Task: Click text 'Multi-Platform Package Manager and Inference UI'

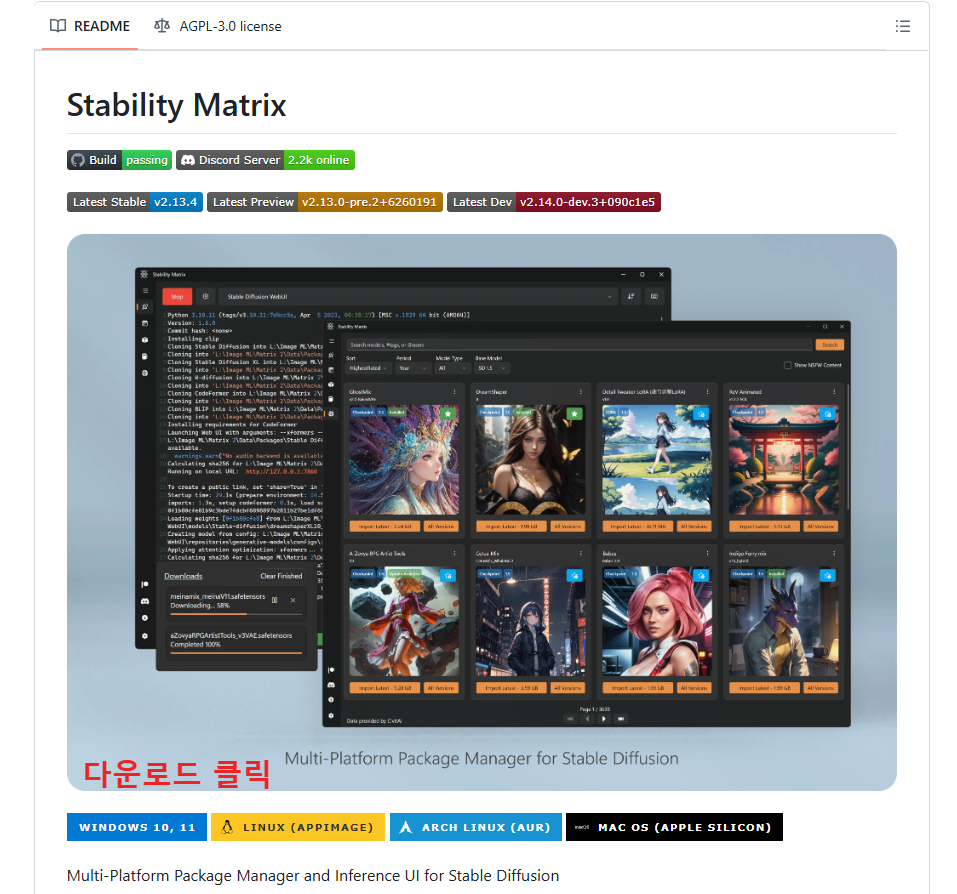Action: click(x=244, y=876)
